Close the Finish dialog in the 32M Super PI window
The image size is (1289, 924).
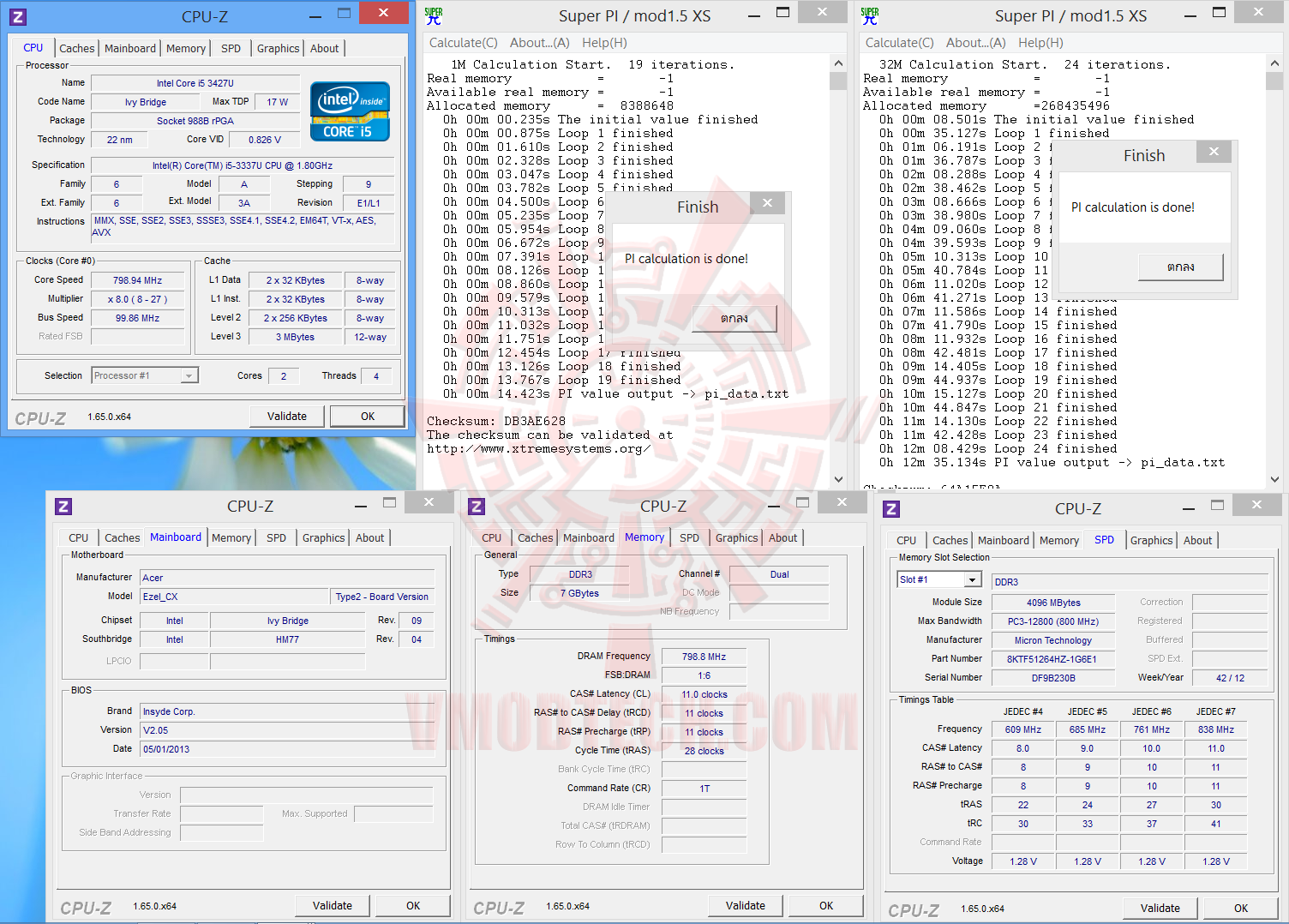pos(1214,152)
